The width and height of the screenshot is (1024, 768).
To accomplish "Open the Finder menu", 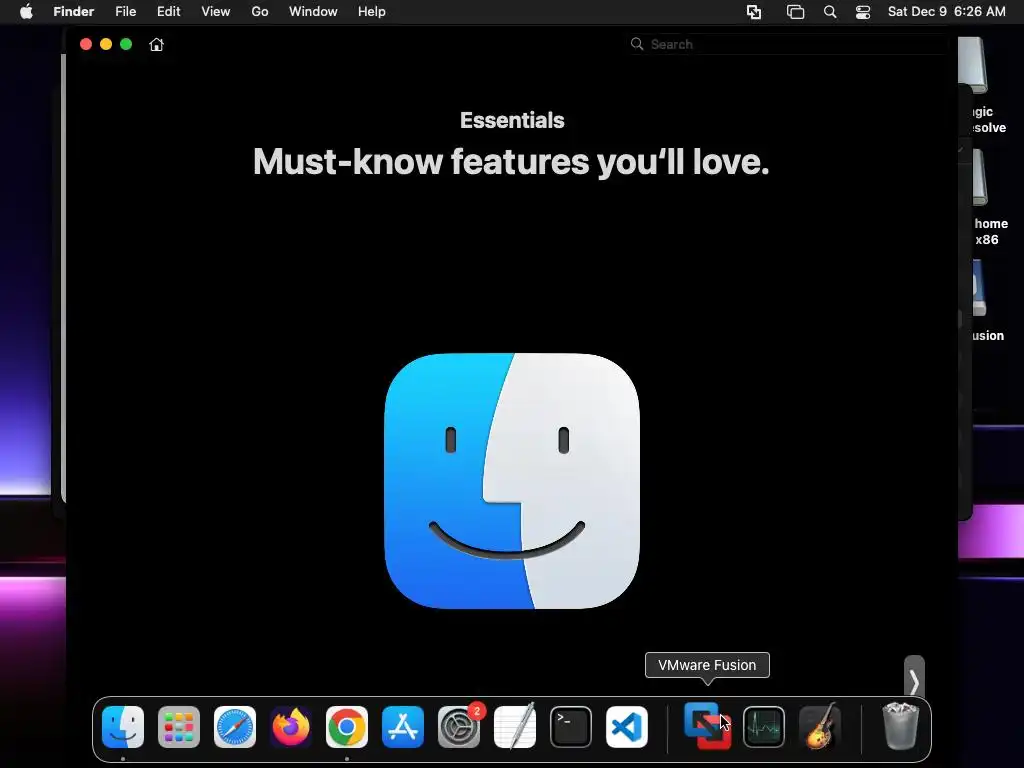I will 74,12.
